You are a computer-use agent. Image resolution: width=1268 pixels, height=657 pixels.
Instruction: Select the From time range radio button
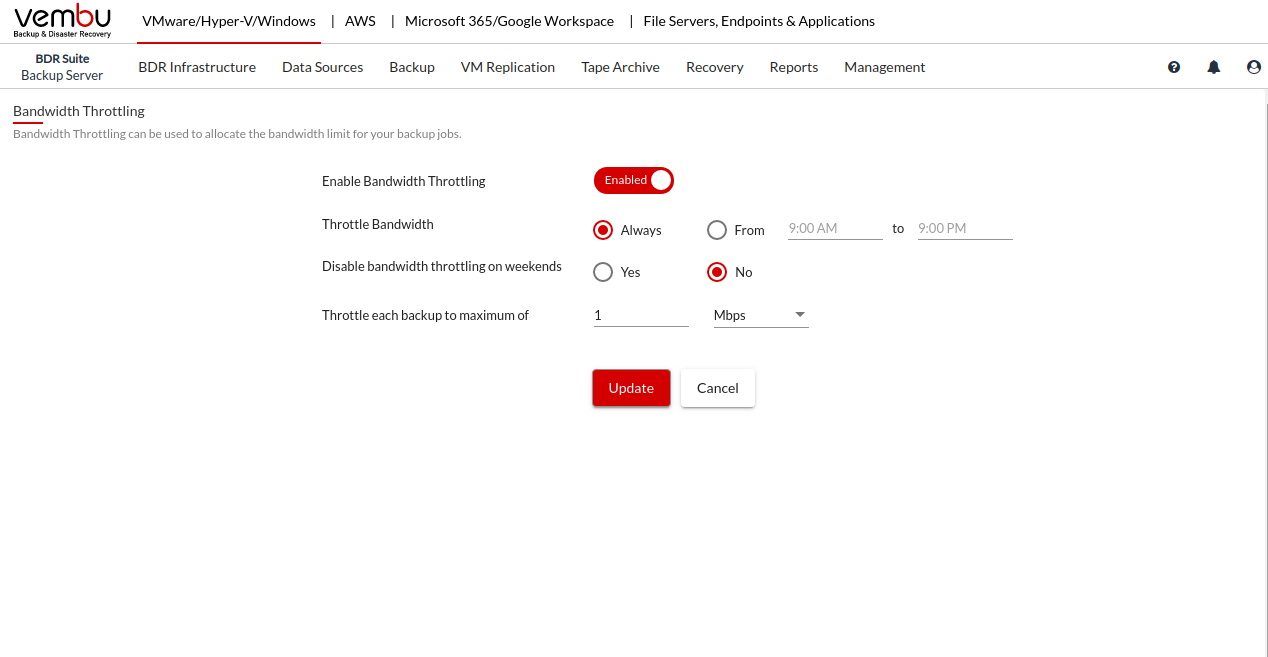tap(717, 230)
